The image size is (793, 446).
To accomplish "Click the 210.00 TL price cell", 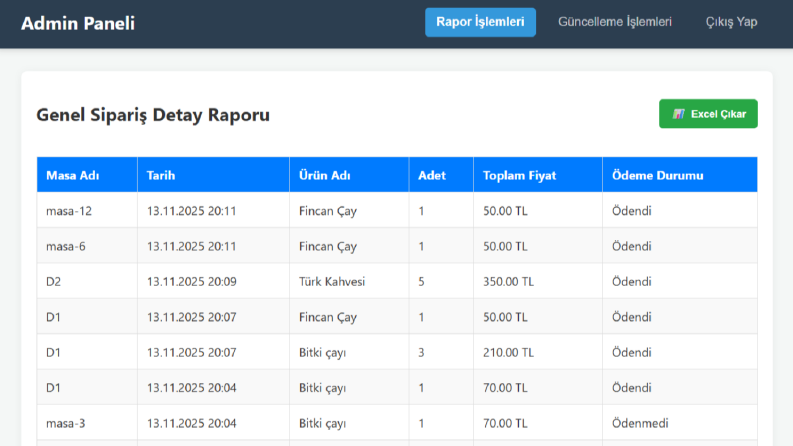I will (538, 352).
